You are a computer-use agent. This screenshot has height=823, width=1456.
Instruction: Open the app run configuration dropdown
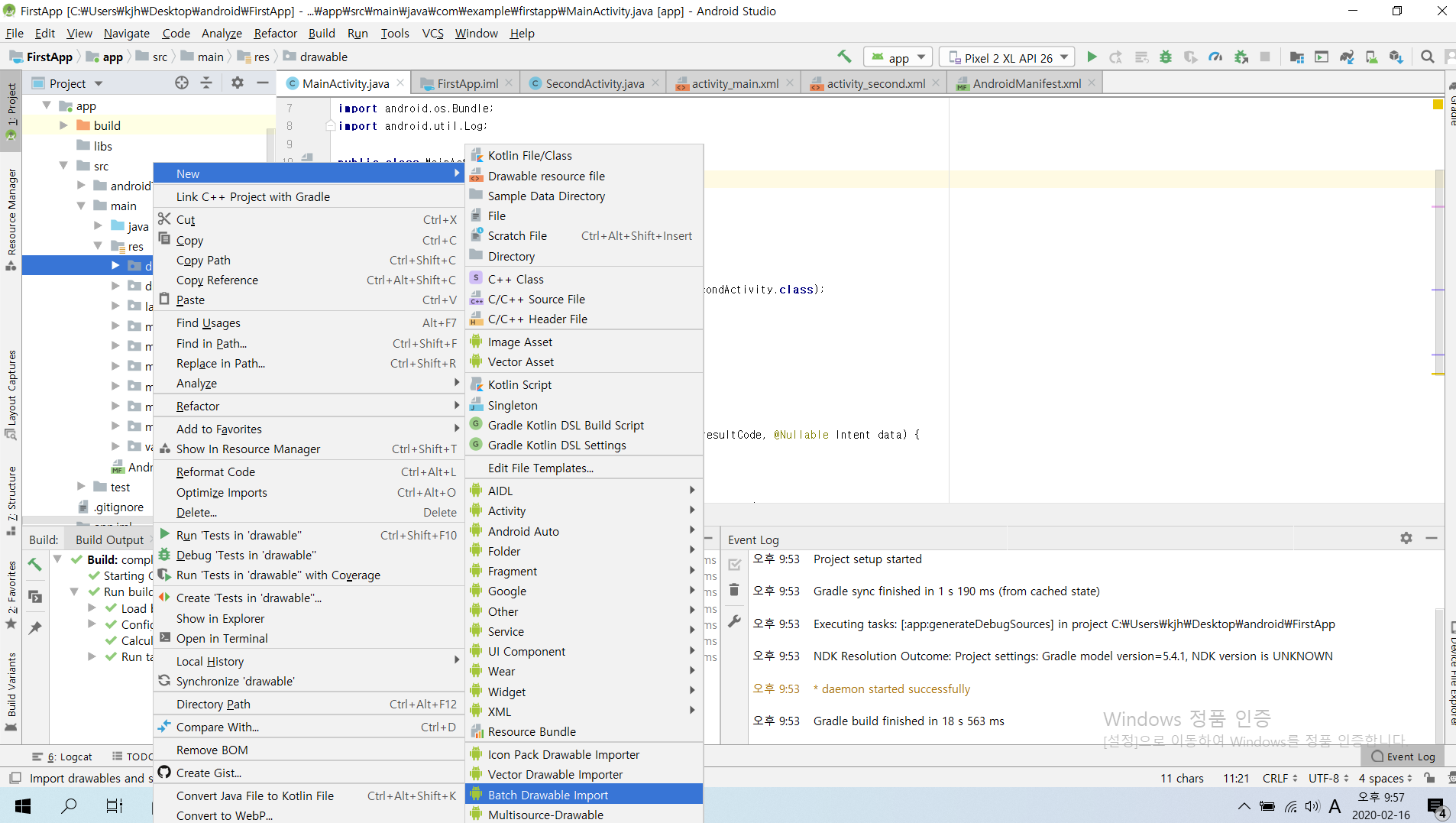(x=899, y=57)
